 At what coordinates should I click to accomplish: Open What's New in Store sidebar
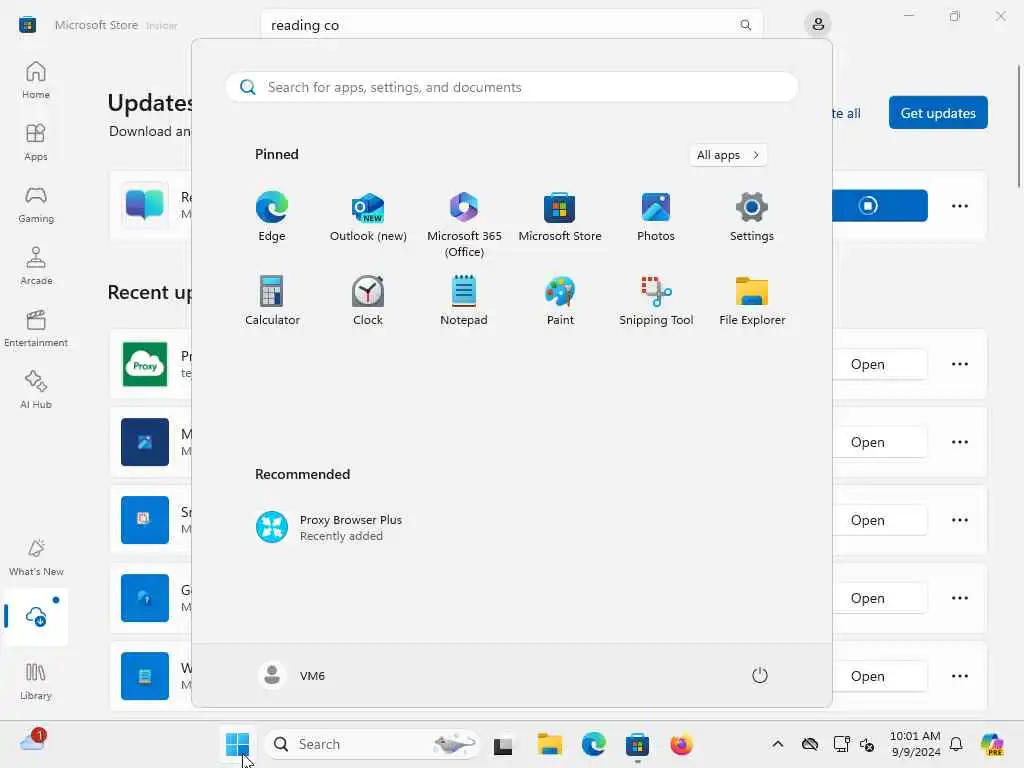point(36,558)
